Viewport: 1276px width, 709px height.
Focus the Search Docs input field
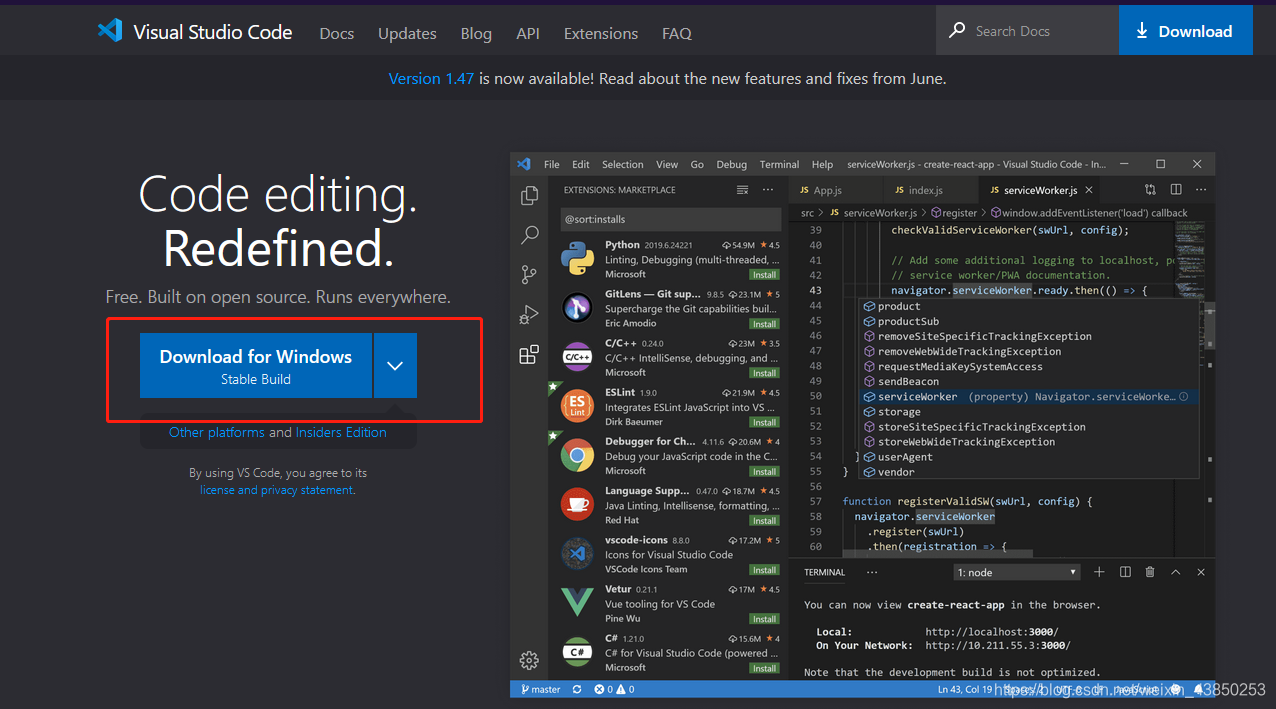[x=1027, y=30]
